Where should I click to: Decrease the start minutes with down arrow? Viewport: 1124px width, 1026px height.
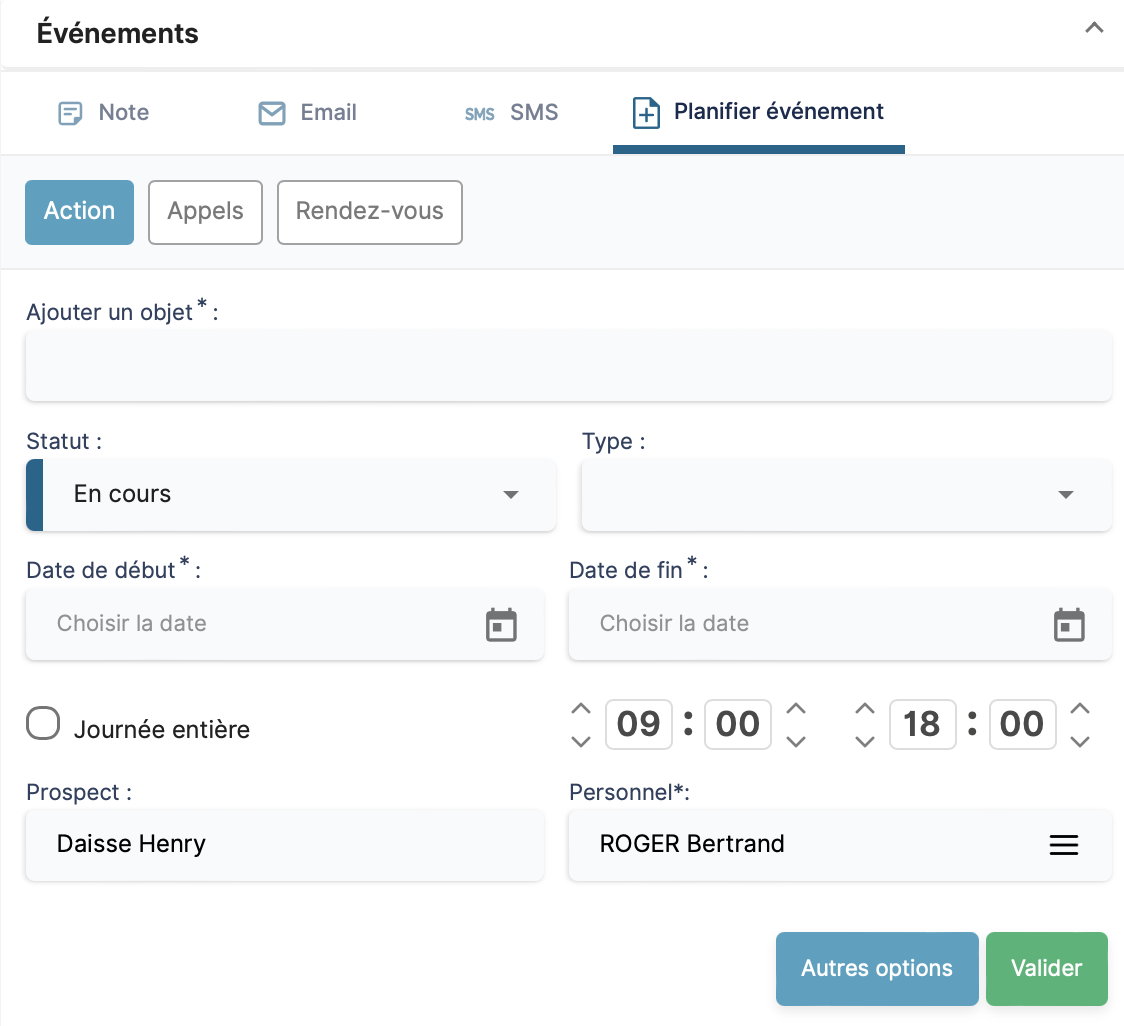pyautogui.click(x=796, y=741)
